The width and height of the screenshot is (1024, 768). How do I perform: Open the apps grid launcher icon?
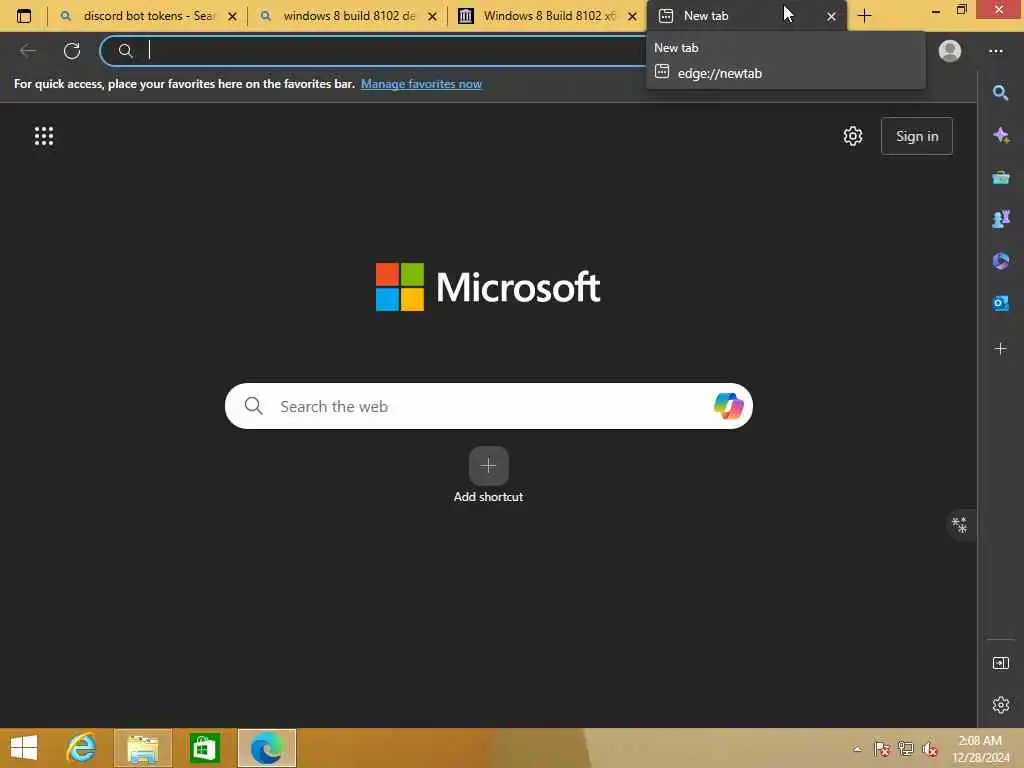tap(44, 136)
